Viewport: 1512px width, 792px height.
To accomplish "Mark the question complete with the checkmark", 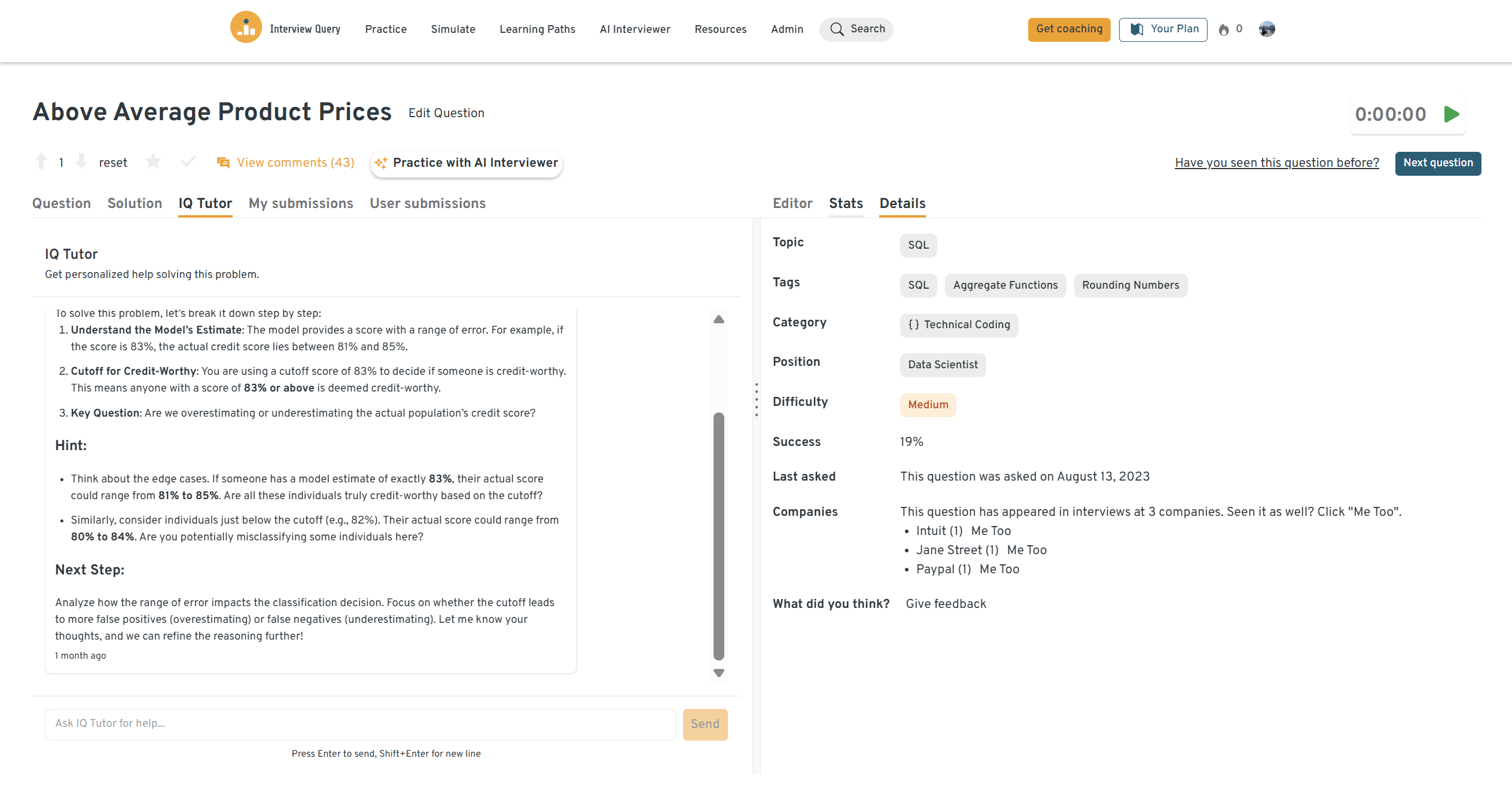I will 188,161.
